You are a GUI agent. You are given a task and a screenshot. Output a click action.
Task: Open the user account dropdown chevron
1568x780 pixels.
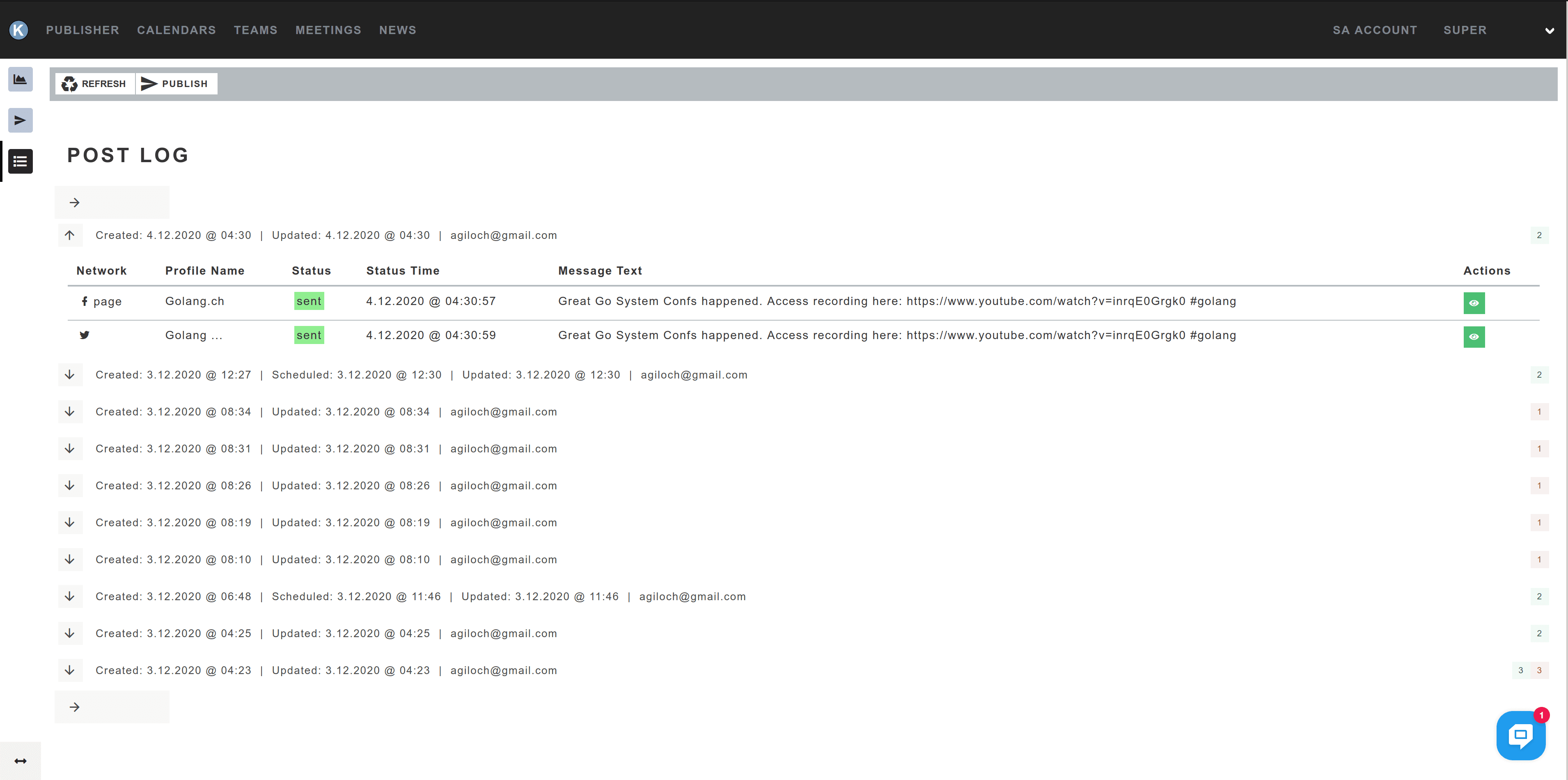[1549, 30]
